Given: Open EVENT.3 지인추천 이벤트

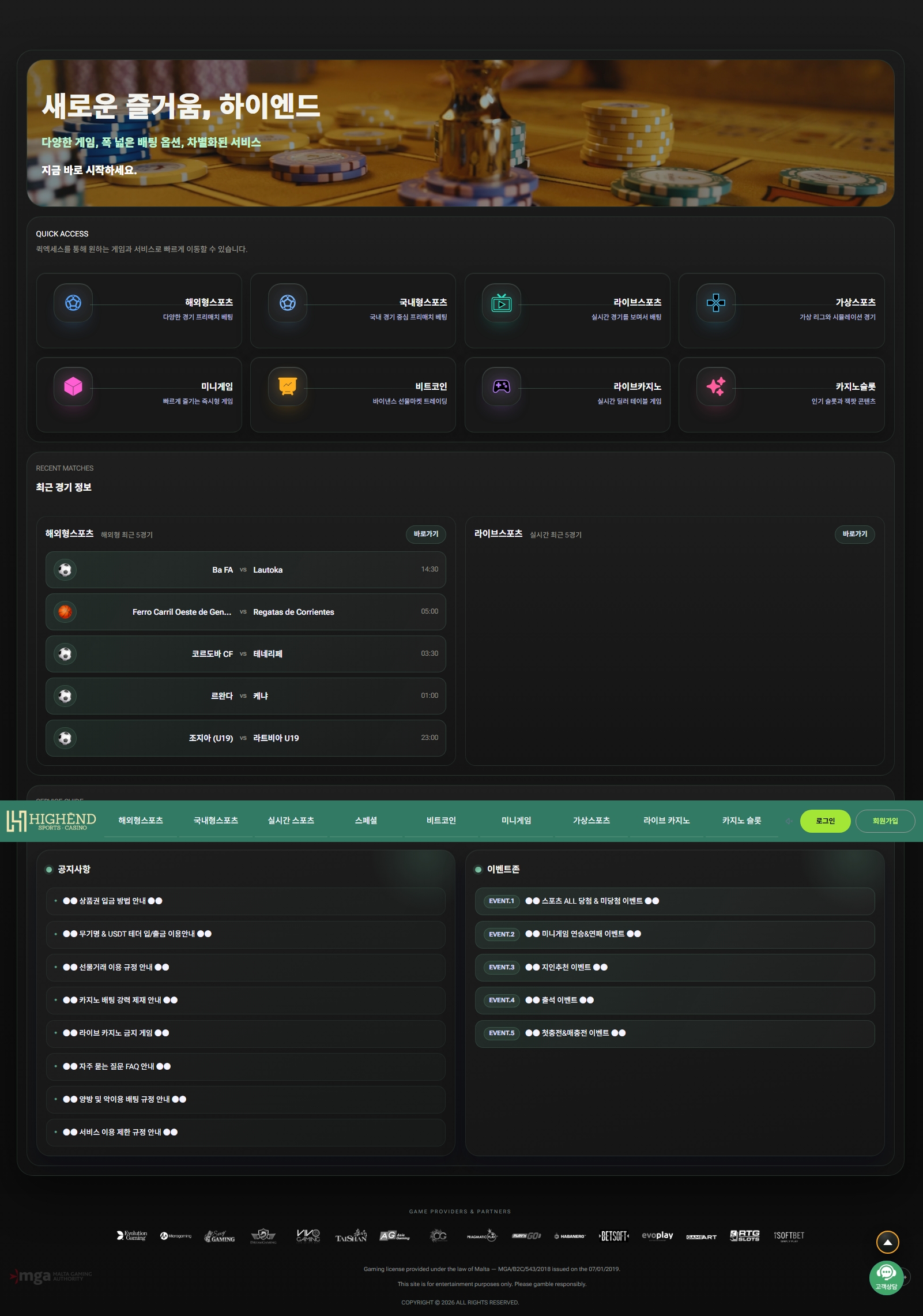Looking at the screenshot, I should [675, 968].
